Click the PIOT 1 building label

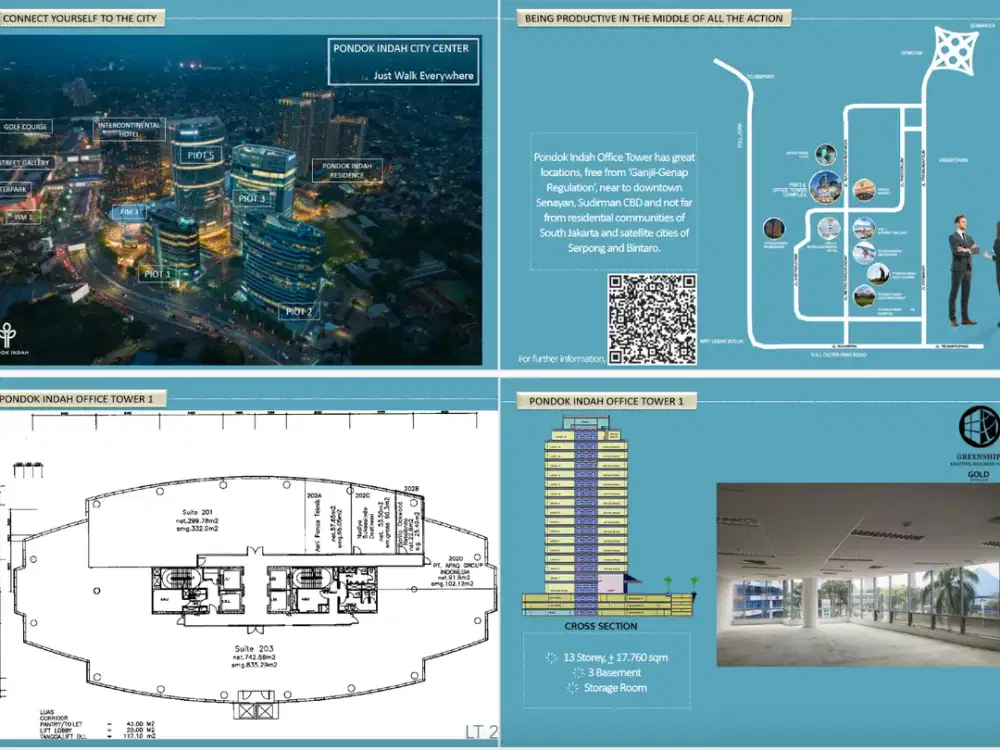[158, 273]
